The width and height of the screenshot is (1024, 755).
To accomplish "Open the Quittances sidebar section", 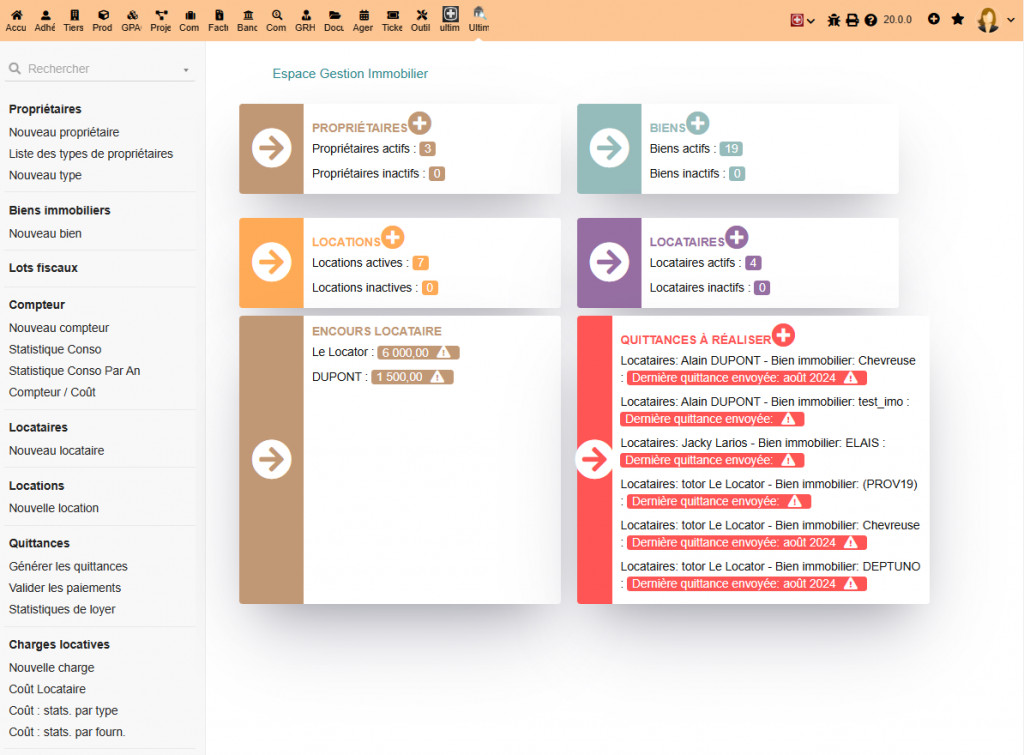I will [39, 543].
